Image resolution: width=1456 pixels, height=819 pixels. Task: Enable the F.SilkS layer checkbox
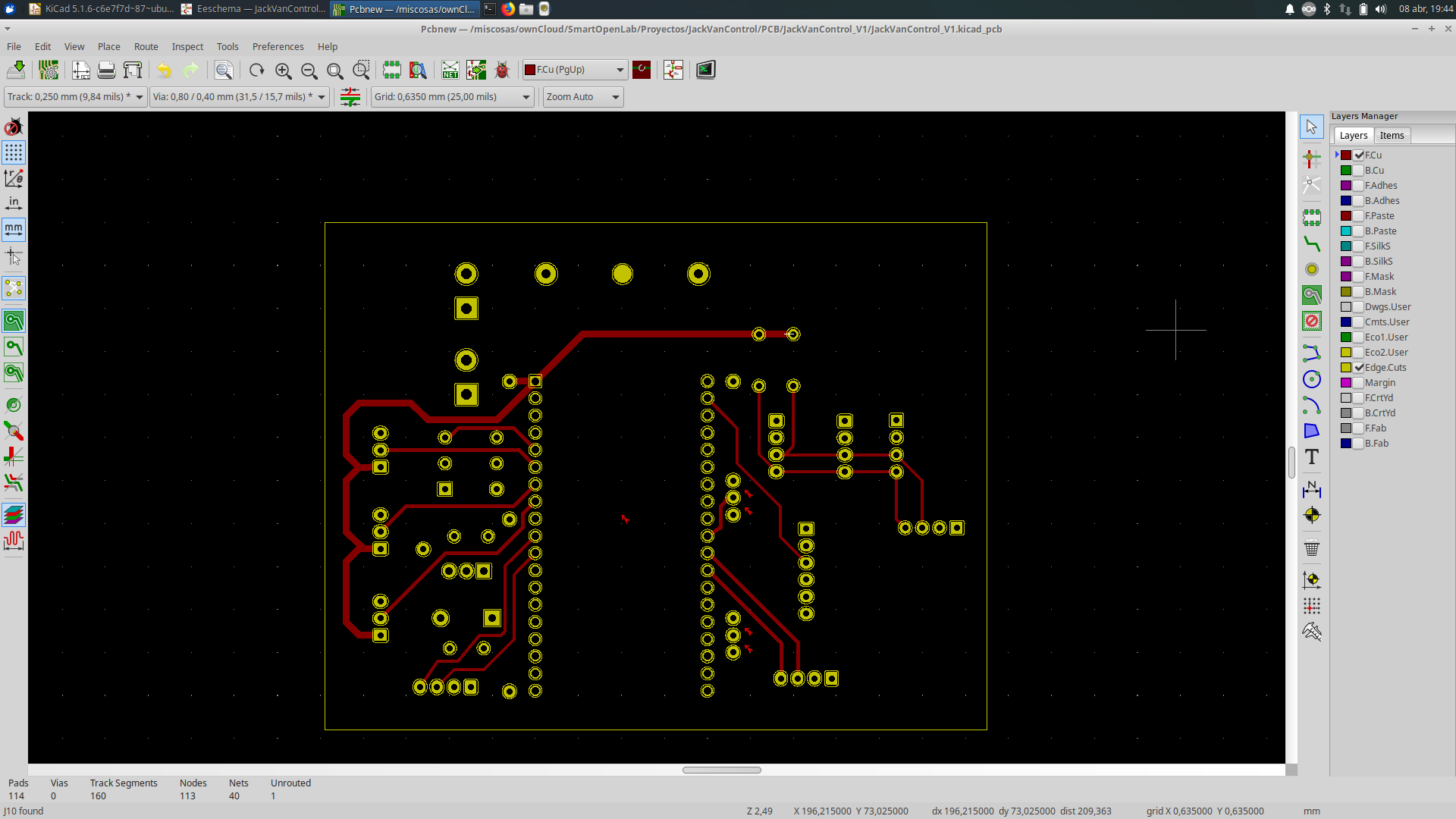[x=1359, y=246]
